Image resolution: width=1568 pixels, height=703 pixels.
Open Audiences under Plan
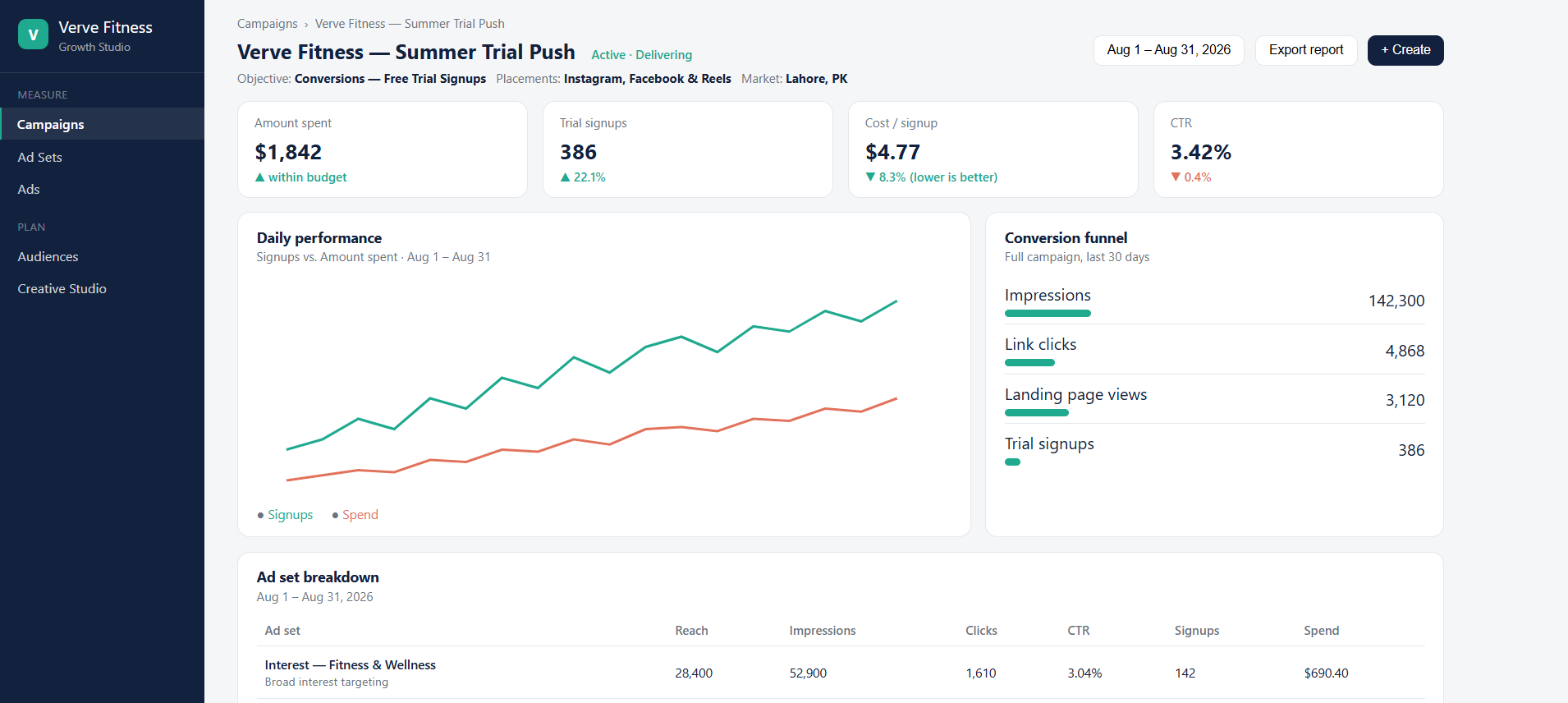coord(102,256)
